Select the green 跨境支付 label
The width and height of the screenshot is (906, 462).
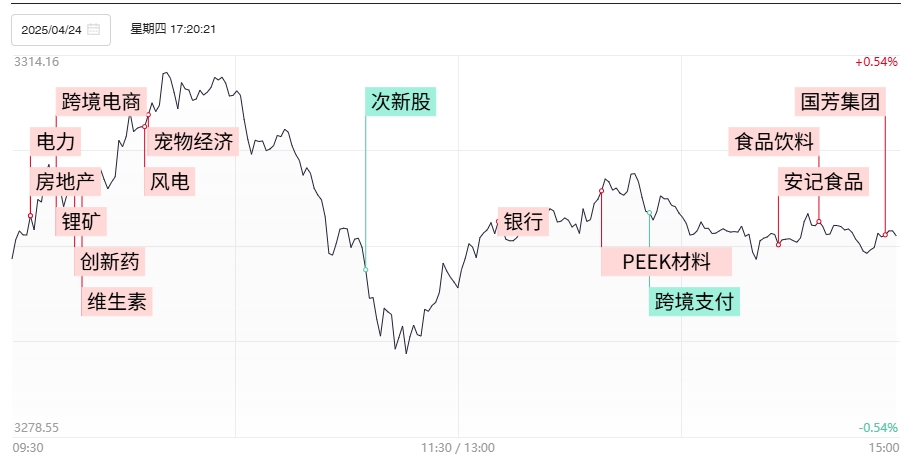pyautogui.click(x=694, y=301)
